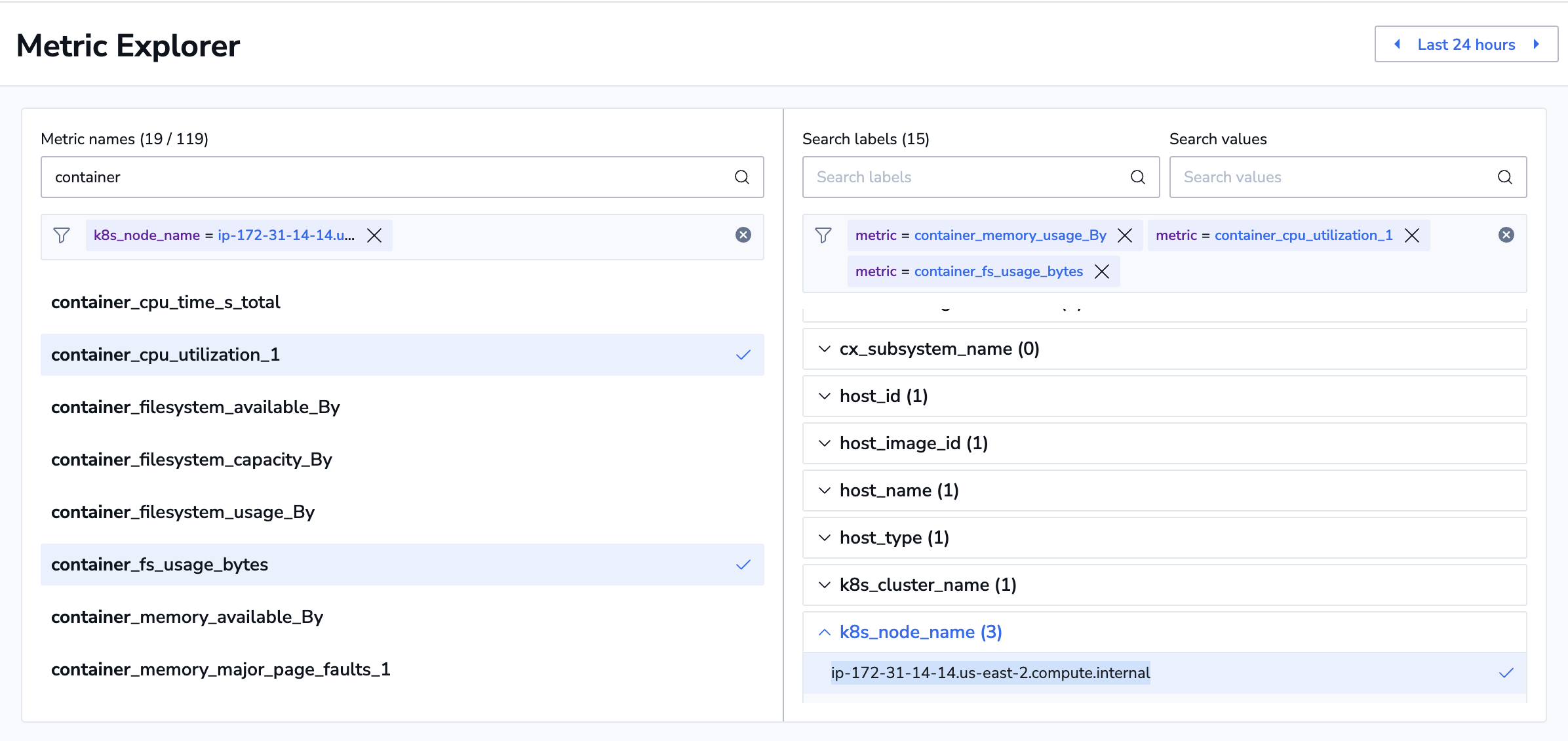The height and width of the screenshot is (741, 1568).
Task: Open the Last 24 hours time picker
Action: tap(1466, 45)
